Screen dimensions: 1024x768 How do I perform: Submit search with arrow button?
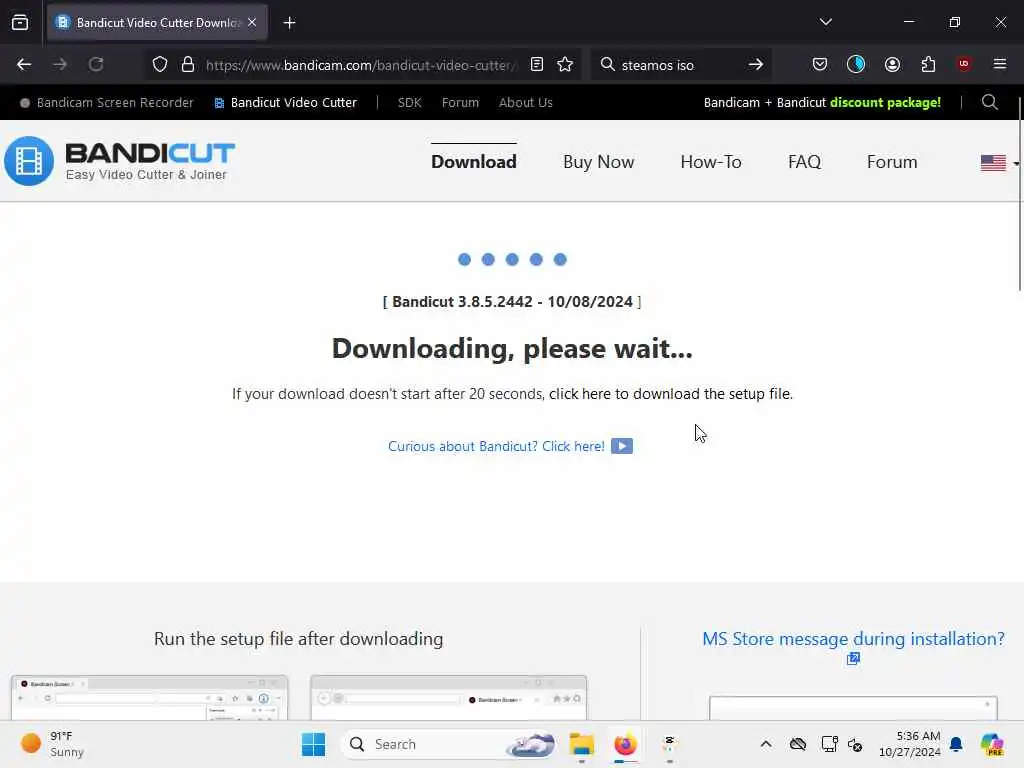(756, 64)
